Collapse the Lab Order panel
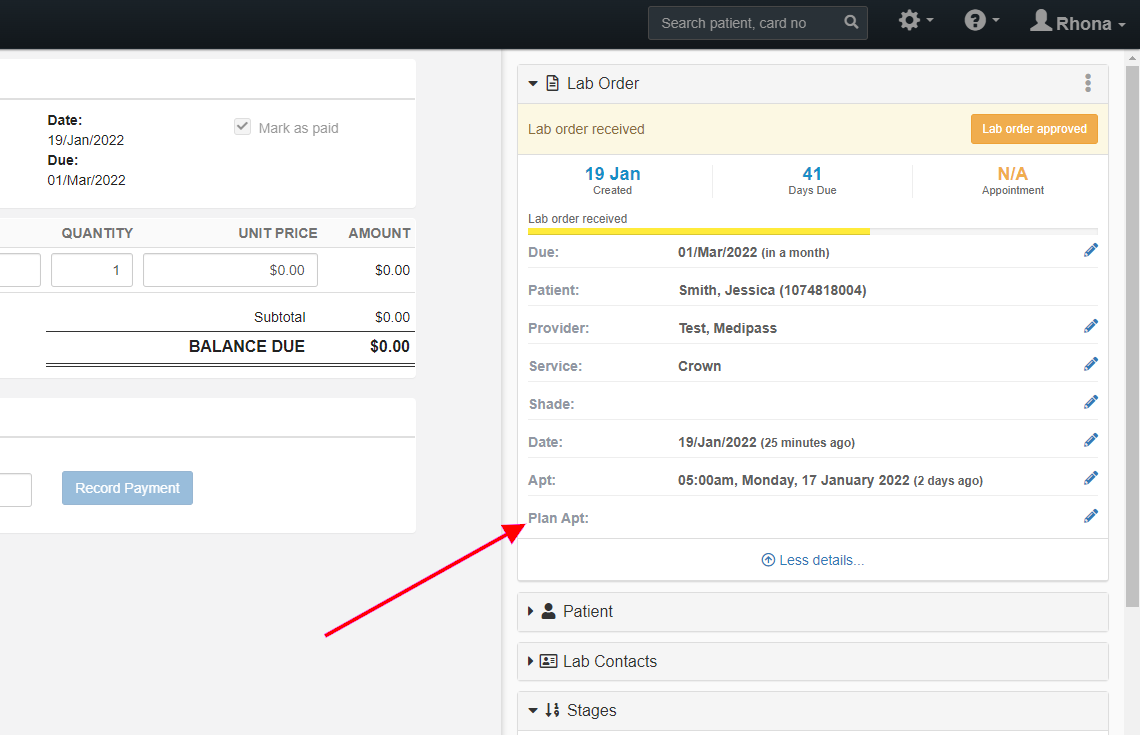Image resolution: width=1140 pixels, height=735 pixels. [x=533, y=84]
